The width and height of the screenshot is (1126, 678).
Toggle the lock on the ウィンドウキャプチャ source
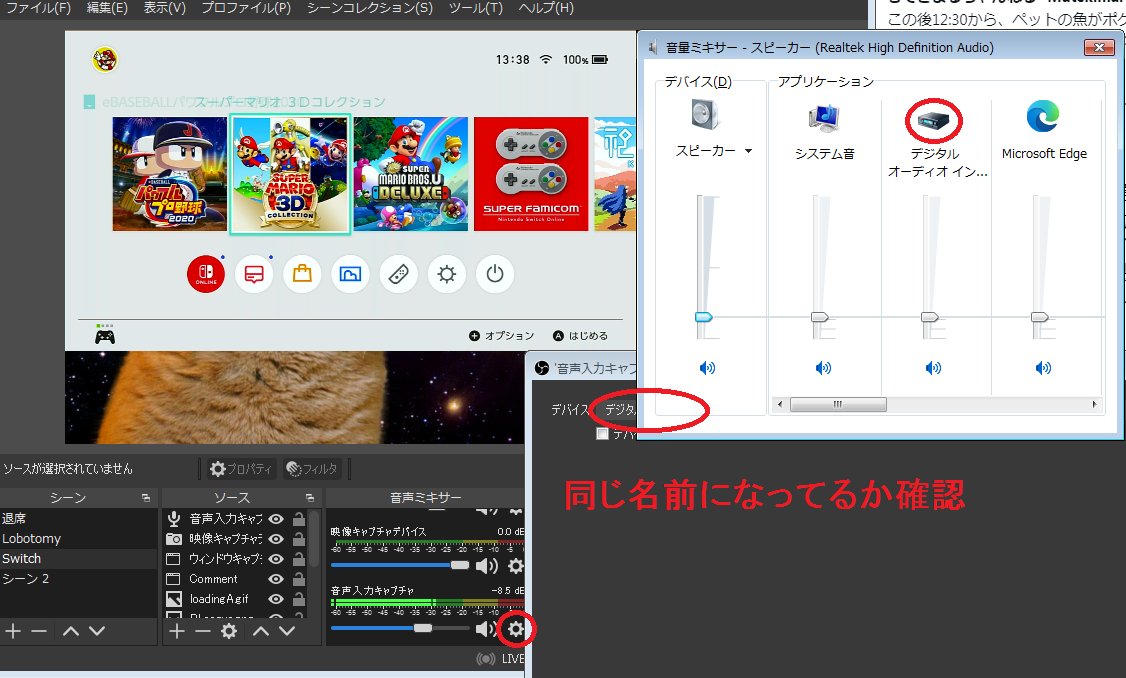click(299, 558)
